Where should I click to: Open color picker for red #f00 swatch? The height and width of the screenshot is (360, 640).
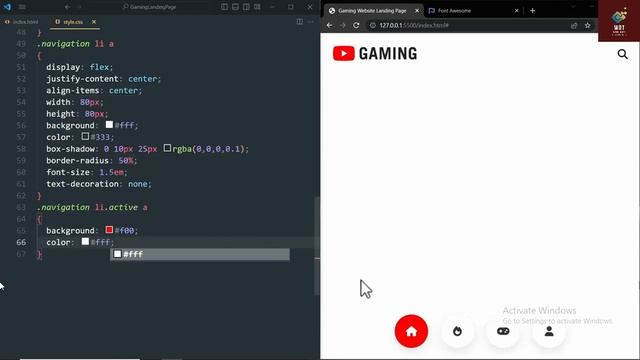click(x=109, y=230)
